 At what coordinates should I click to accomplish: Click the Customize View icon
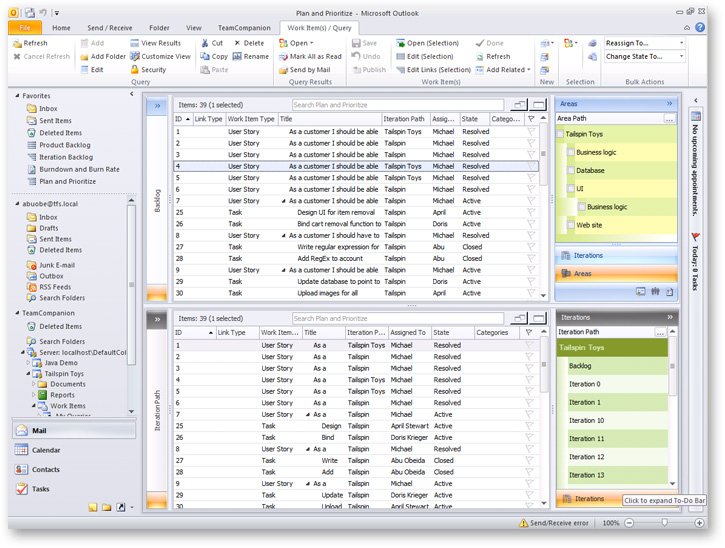pyautogui.click(x=135, y=57)
